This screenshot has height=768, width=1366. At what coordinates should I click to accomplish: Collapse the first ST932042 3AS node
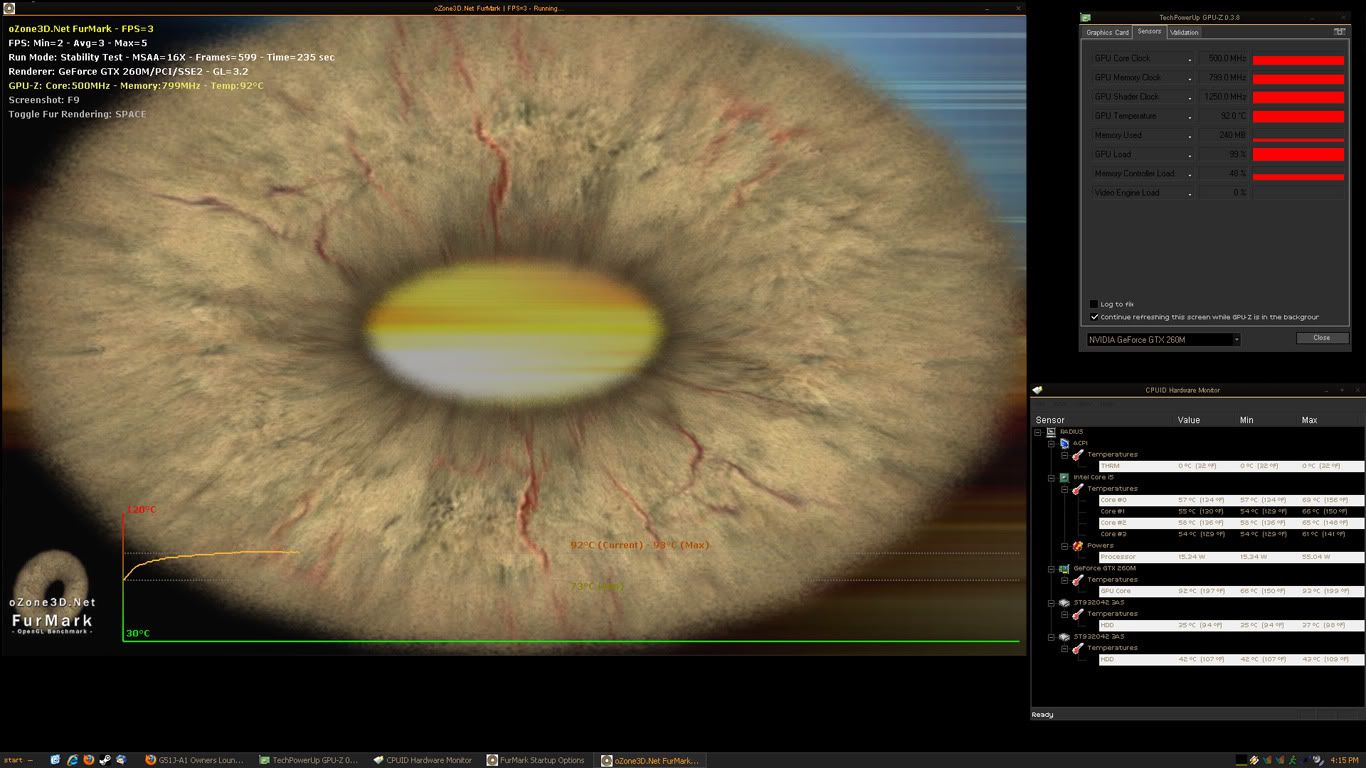tap(1052, 602)
